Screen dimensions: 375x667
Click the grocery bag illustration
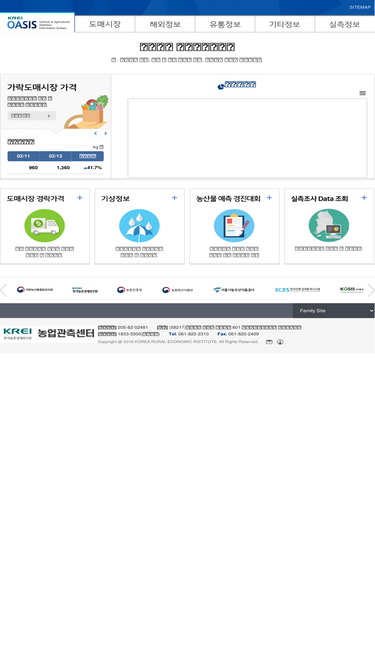[87, 112]
